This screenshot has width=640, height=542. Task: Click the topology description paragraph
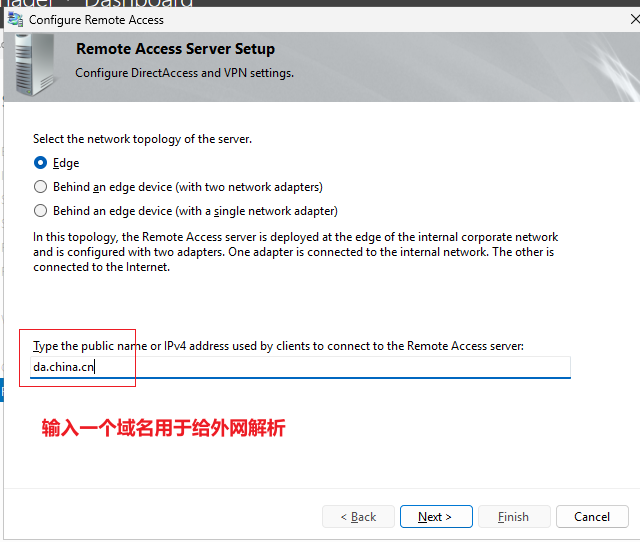[x=296, y=252]
